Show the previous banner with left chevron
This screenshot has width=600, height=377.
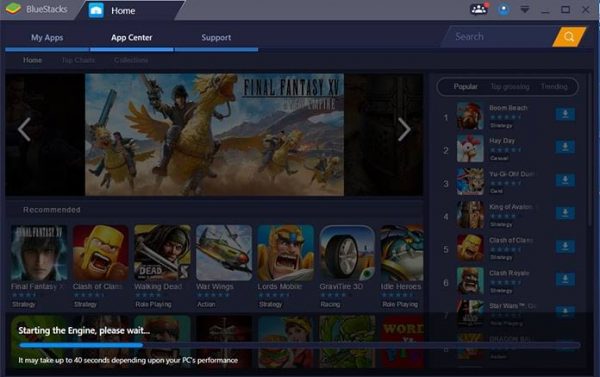(x=24, y=130)
